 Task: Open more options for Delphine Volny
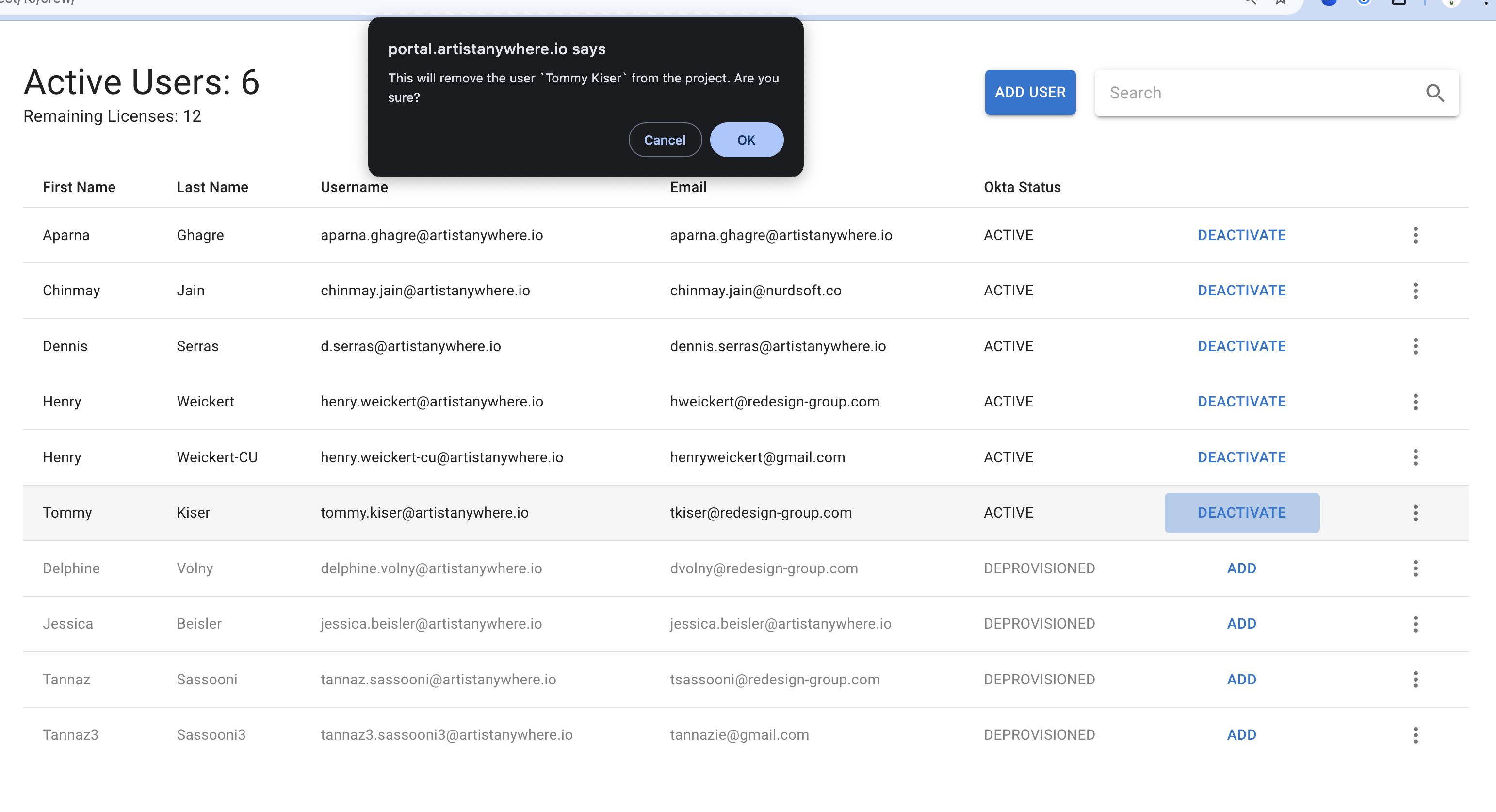tap(1415, 568)
